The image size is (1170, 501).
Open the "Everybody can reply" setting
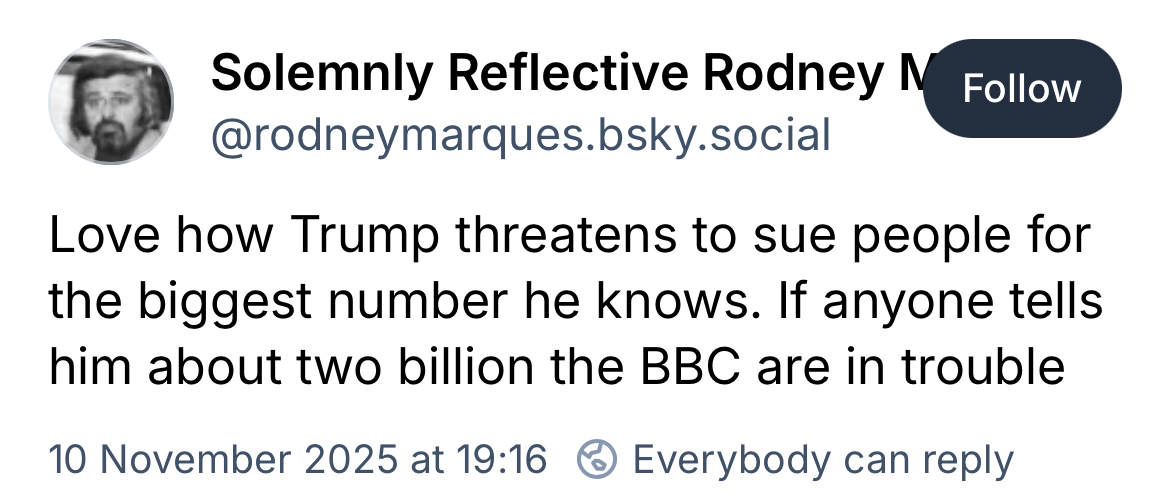[x=822, y=460]
